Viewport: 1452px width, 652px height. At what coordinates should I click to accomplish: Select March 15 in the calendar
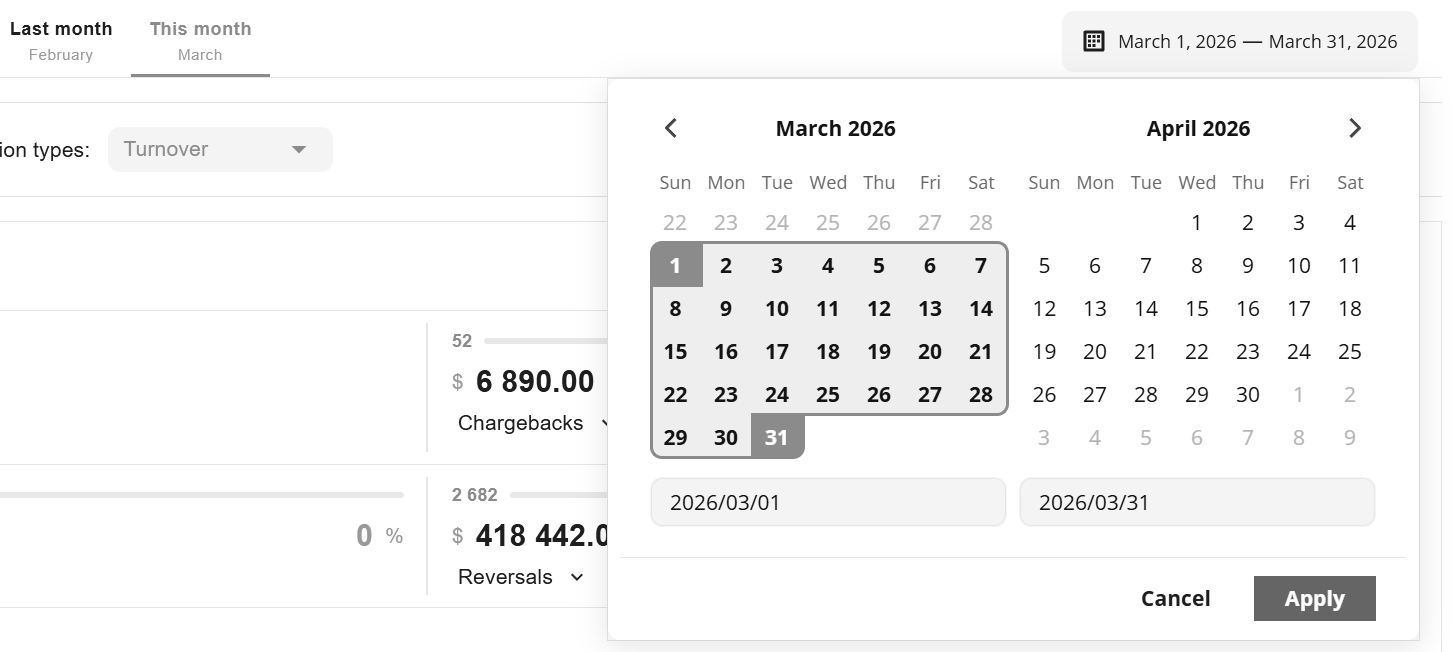(x=675, y=352)
